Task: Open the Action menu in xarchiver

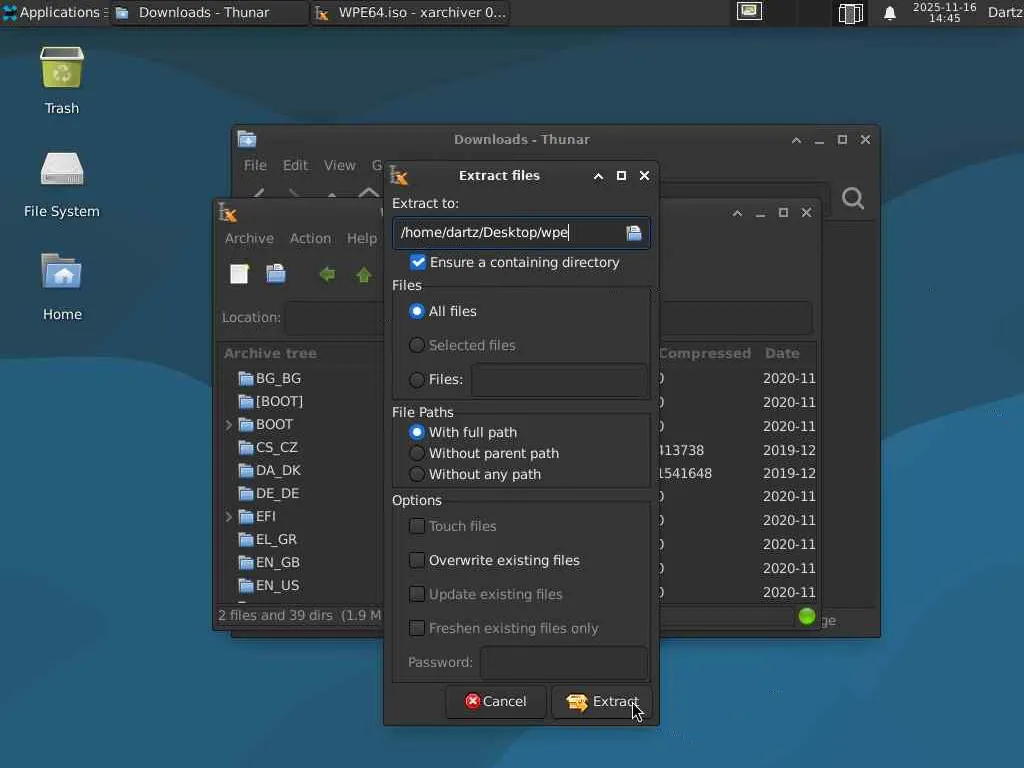Action: click(310, 239)
